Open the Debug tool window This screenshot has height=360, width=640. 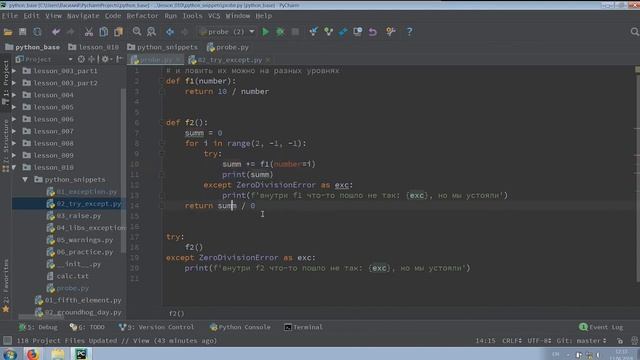pyautogui.click(x=39, y=327)
